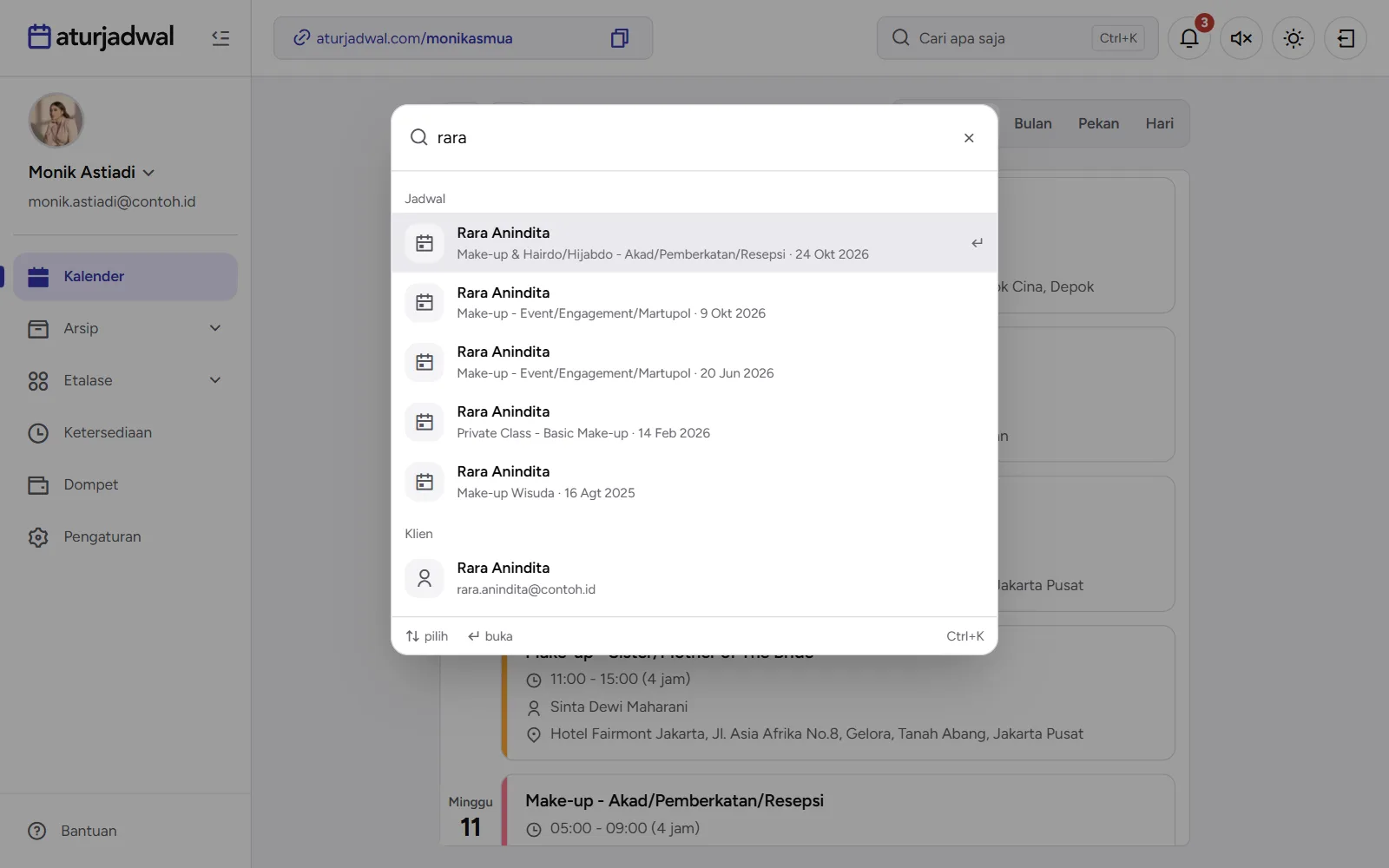Viewport: 1389px width, 868px height.
Task: Open the Bantuan help link
Action: point(73,831)
